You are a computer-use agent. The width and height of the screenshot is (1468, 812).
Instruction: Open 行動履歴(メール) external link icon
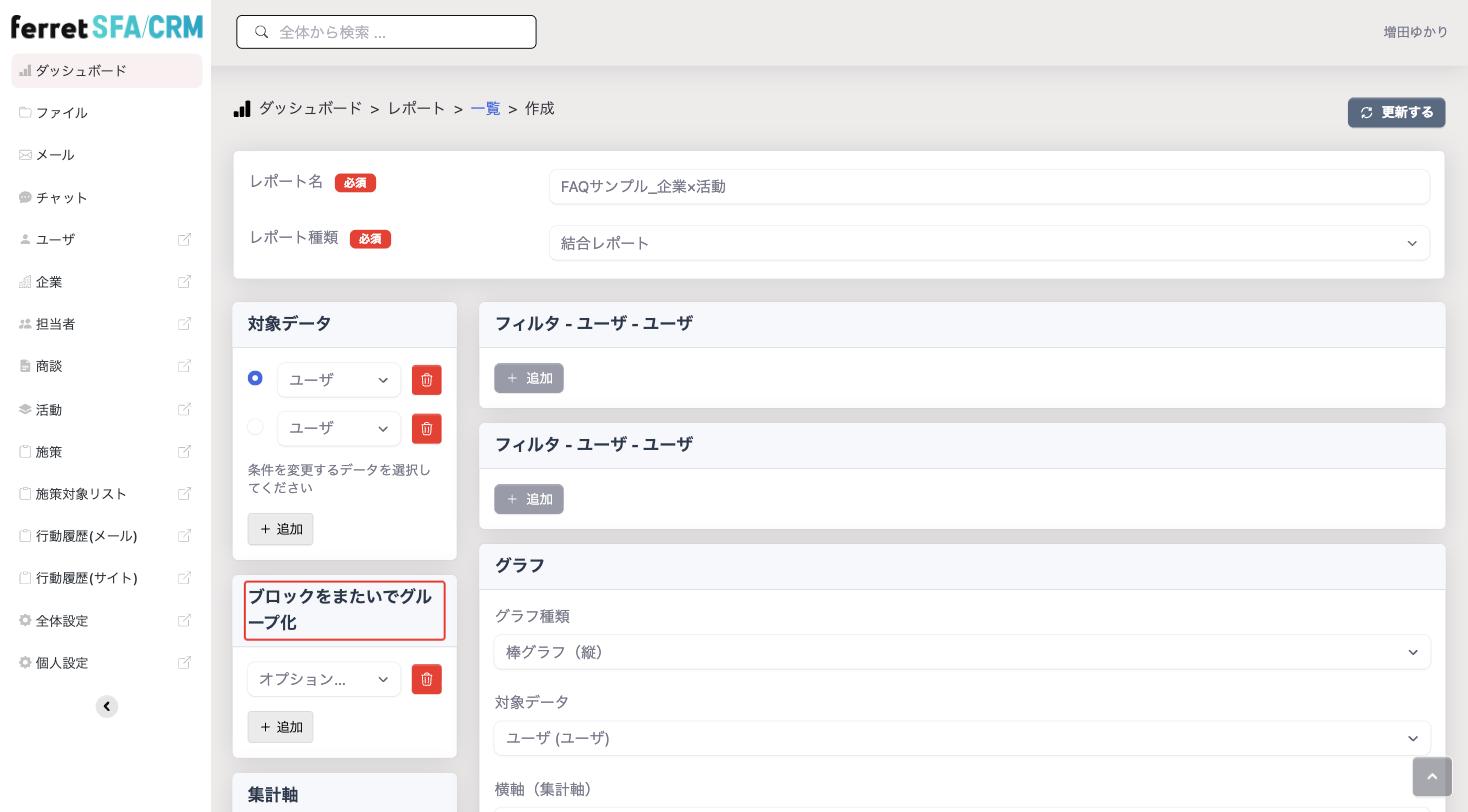[x=184, y=536]
